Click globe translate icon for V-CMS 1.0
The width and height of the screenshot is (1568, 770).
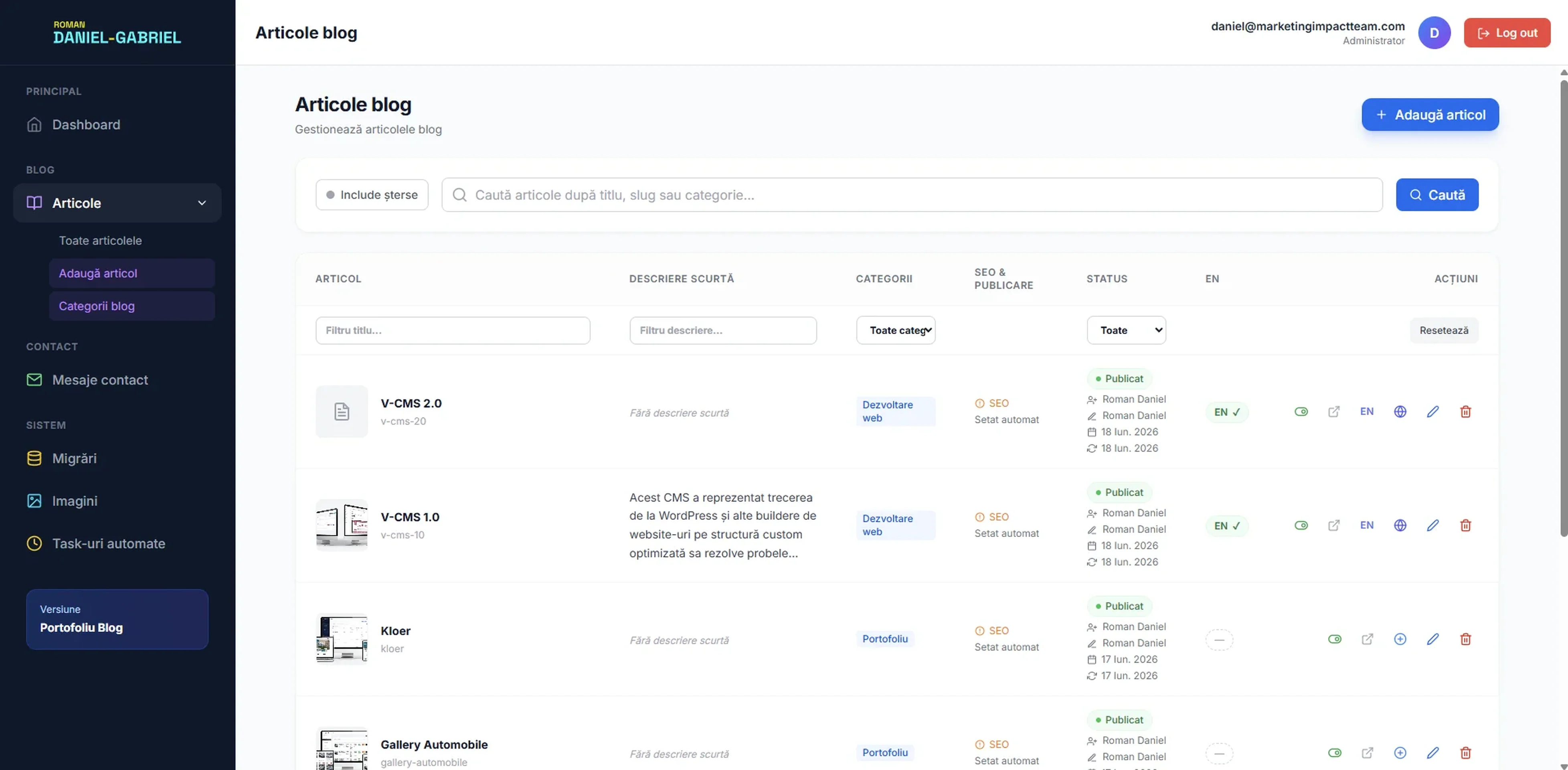click(x=1400, y=525)
